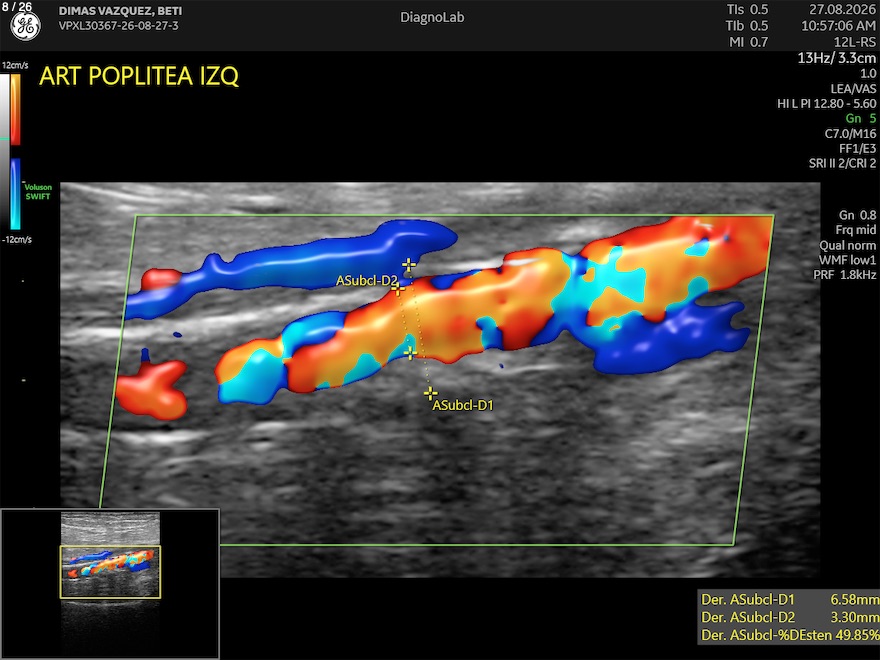Viewport: 880px width, 660px height.
Task: Click the Voluson SWIFT label icon
Action: click(x=38, y=192)
